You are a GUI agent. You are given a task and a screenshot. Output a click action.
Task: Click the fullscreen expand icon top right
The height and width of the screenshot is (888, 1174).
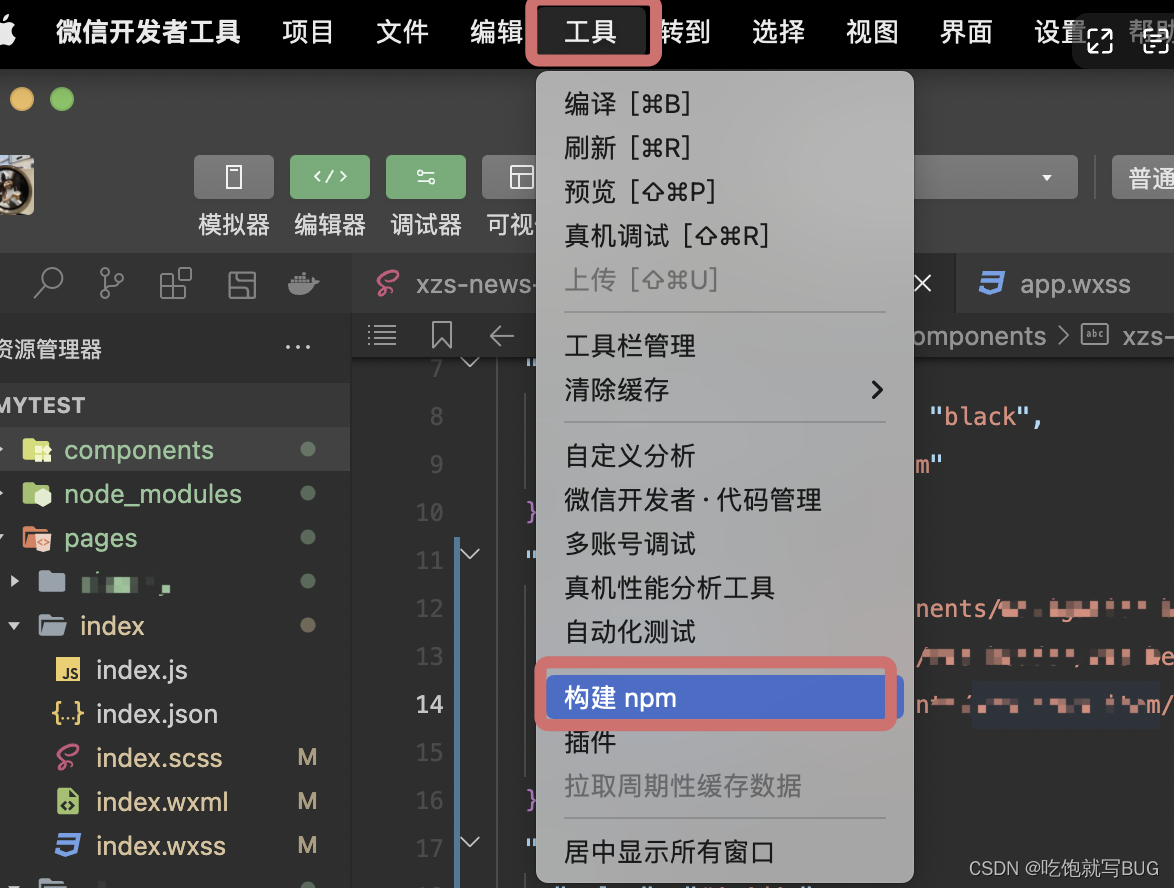(1099, 41)
